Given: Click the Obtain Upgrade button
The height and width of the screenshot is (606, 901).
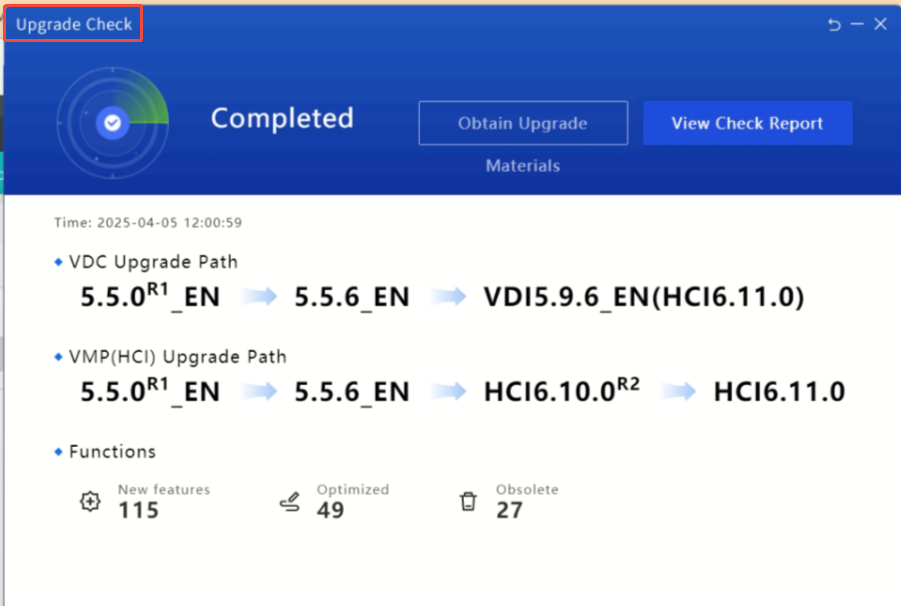Looking at the screenshot, I should pos(522,123).
